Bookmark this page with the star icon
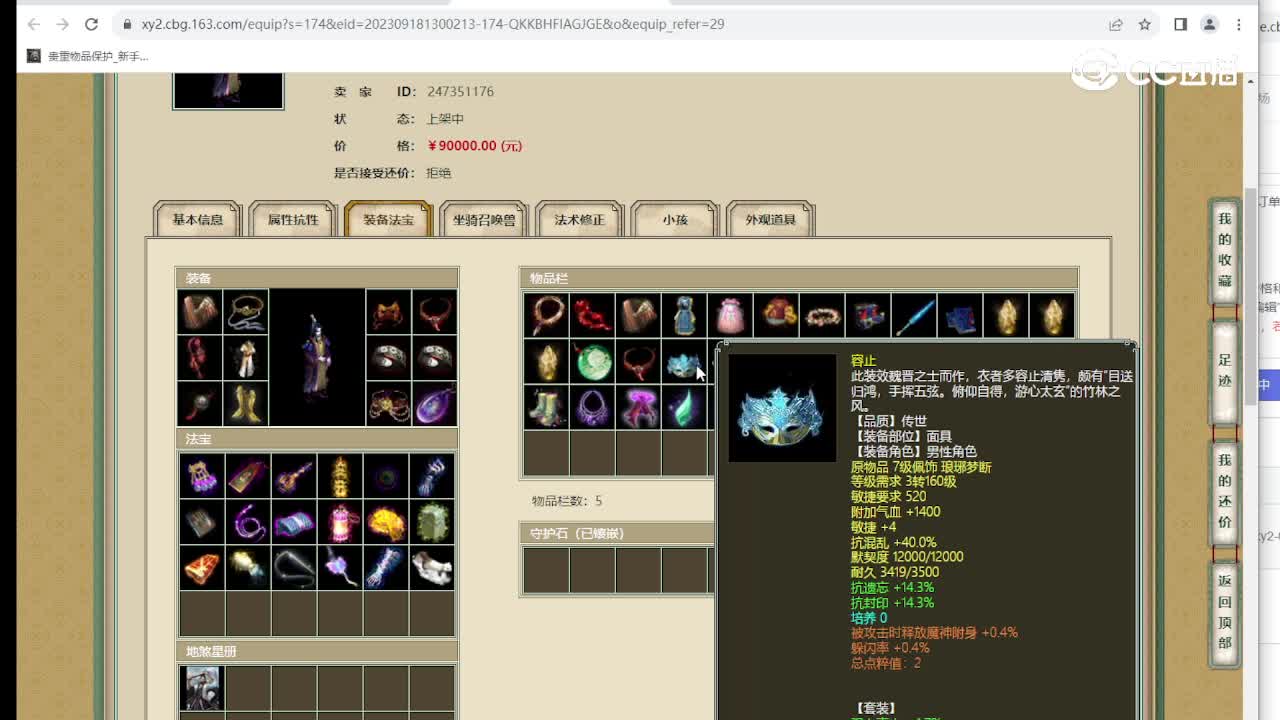1280x720 pixels. 1145,24
